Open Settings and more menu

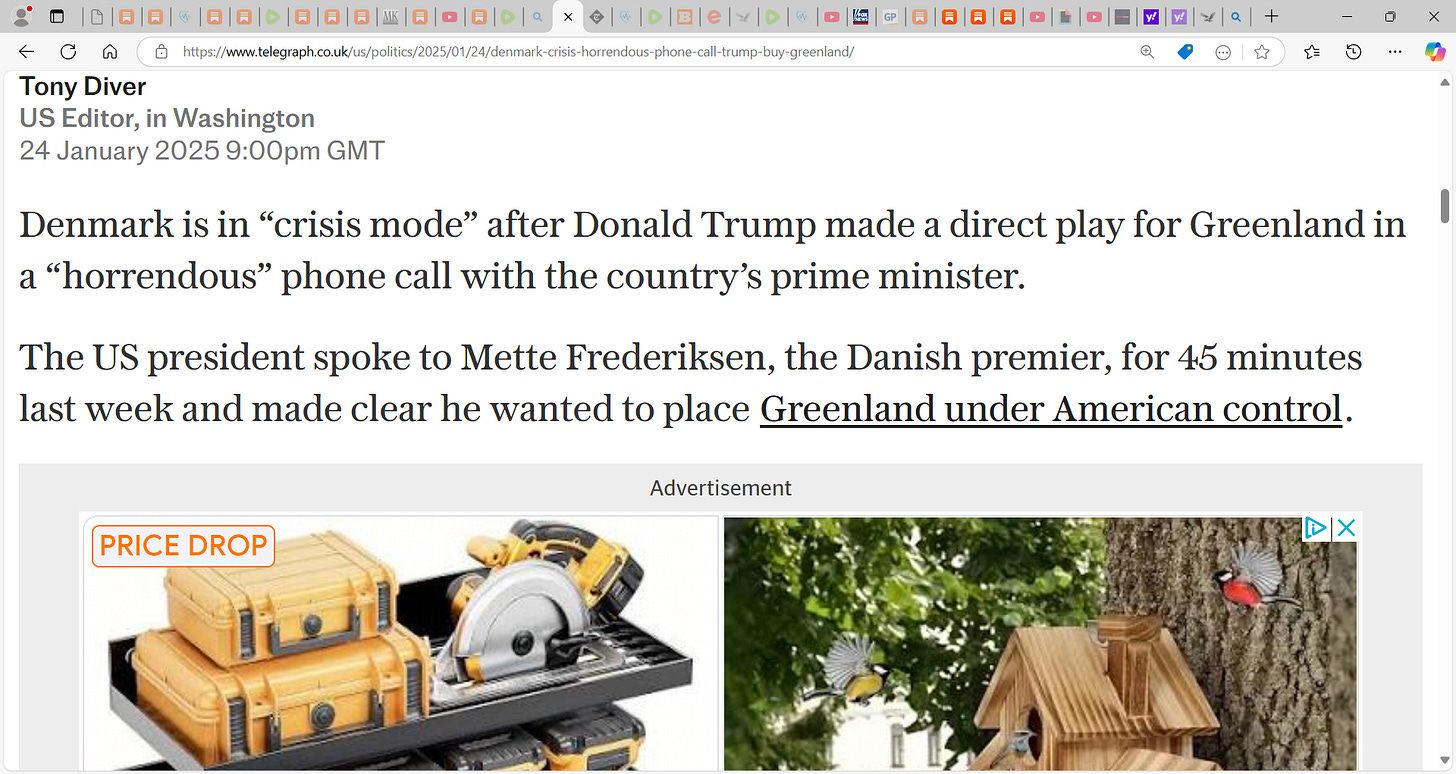point(1395,52)
